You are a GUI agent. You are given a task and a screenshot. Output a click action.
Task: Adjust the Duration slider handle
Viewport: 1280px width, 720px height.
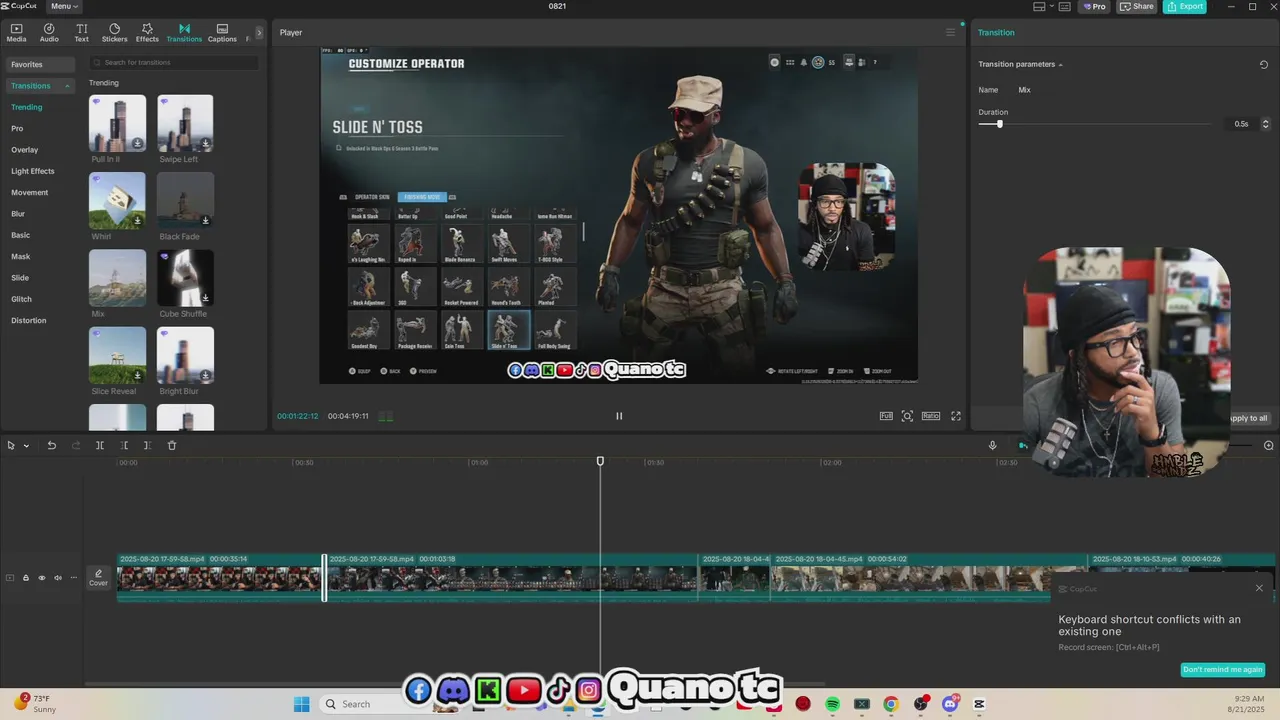(x=999, y=124)
